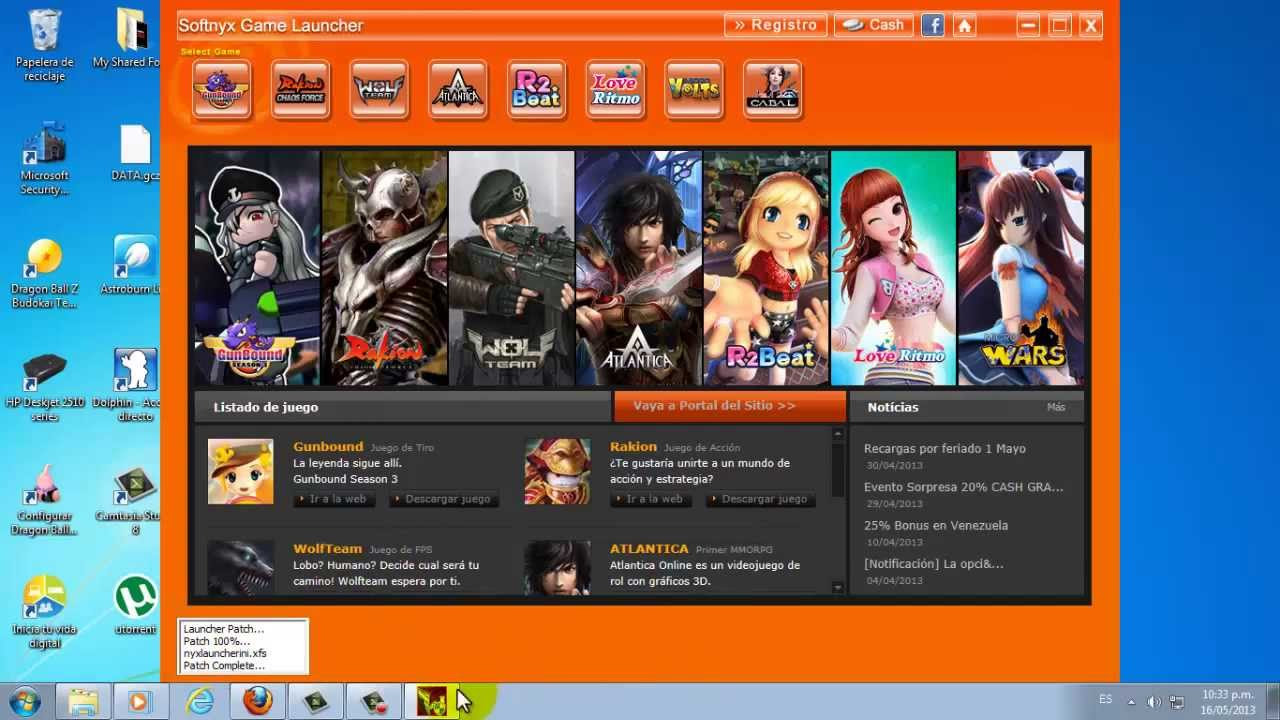
Task: Click Gunbound's Descargar juego
Action: click(x=443, y=499)
